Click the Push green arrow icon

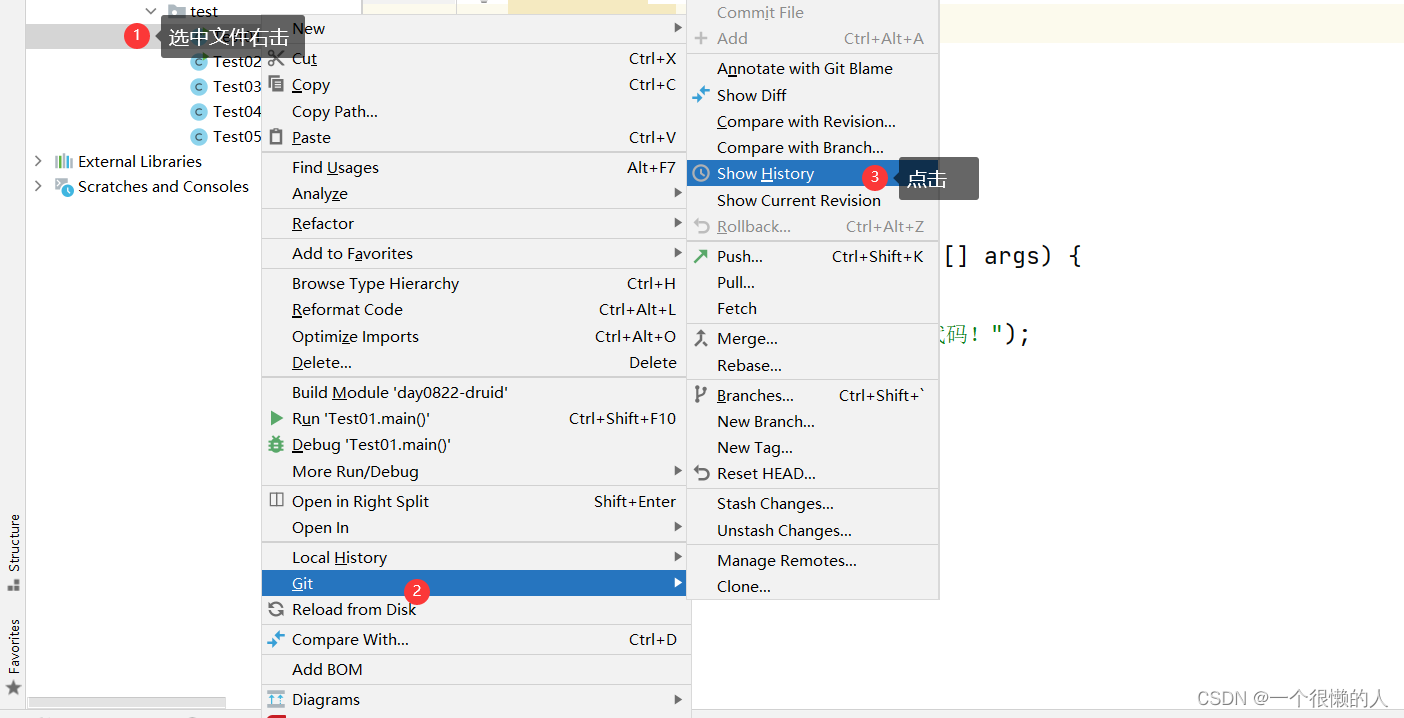click(701, 256)
